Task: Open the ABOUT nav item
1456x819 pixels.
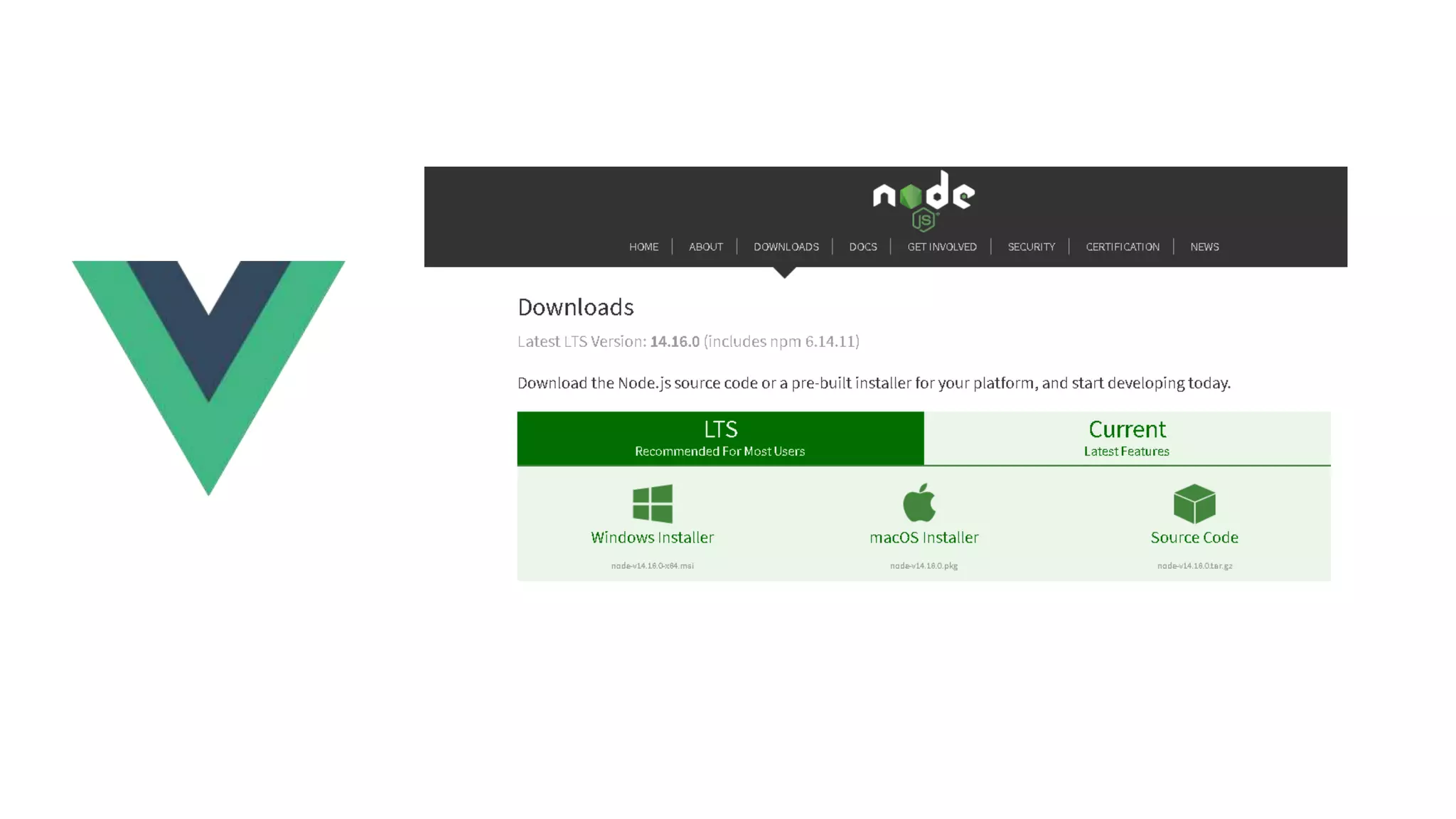Action: [x=705, y=247]
